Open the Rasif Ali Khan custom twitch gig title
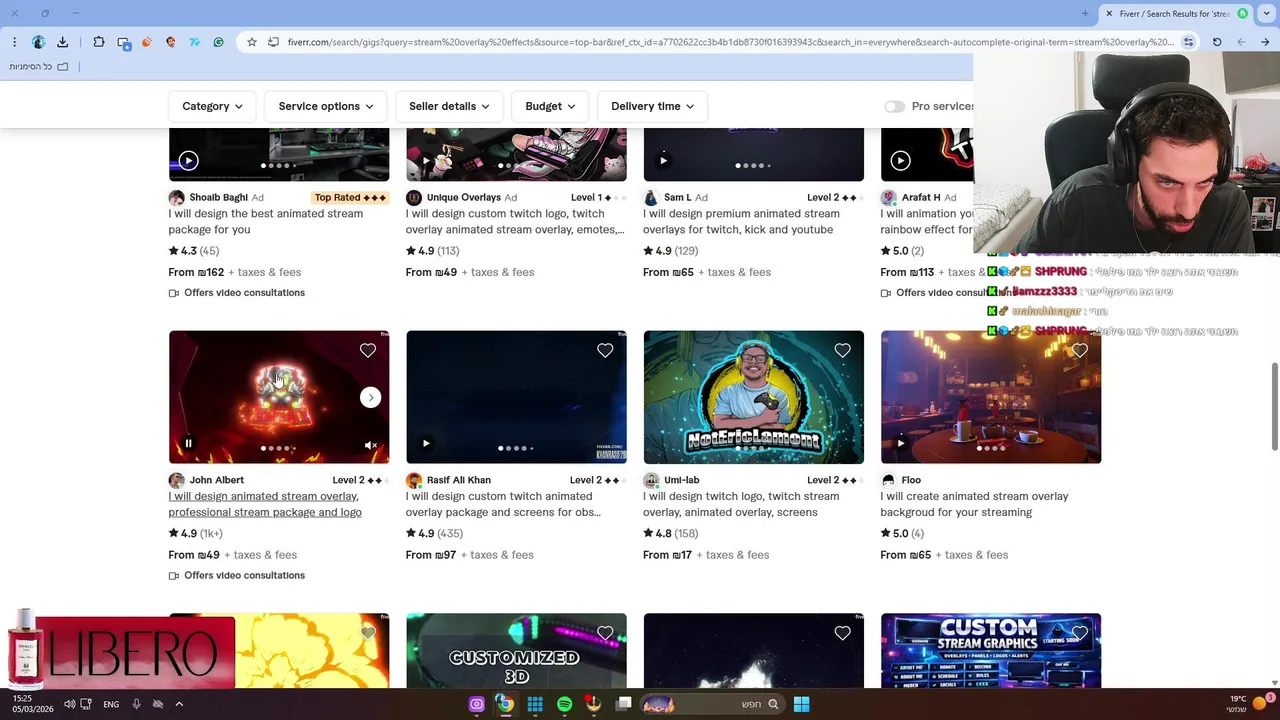 point(503,504)
